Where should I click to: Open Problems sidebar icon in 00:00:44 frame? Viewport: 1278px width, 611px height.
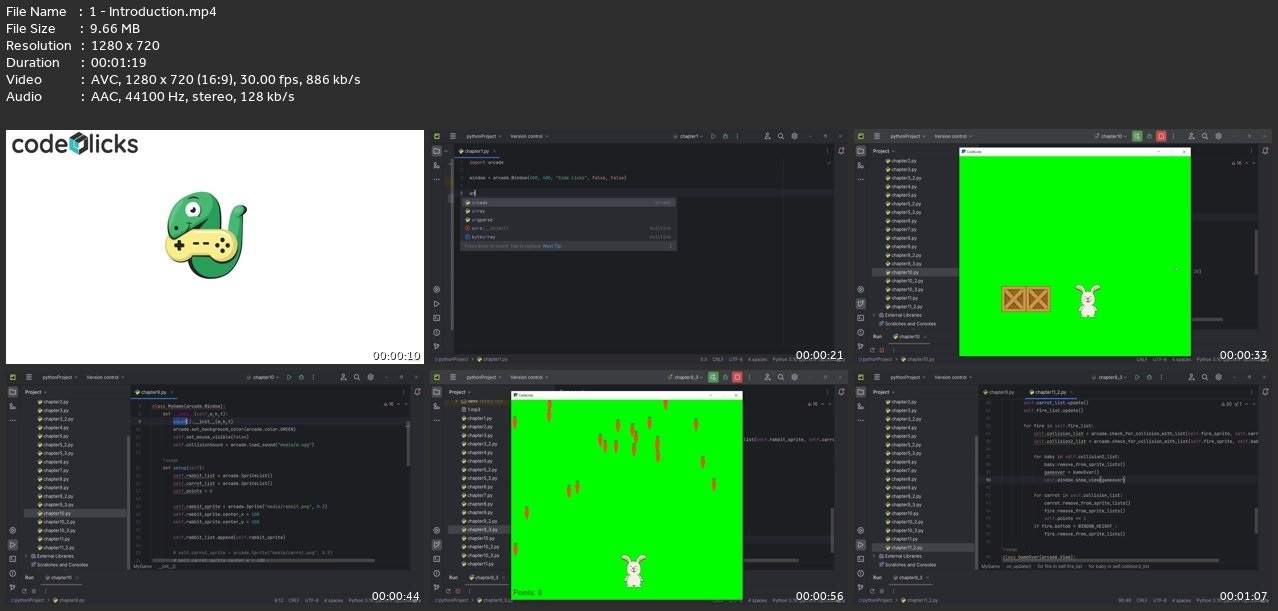point(12,573)
